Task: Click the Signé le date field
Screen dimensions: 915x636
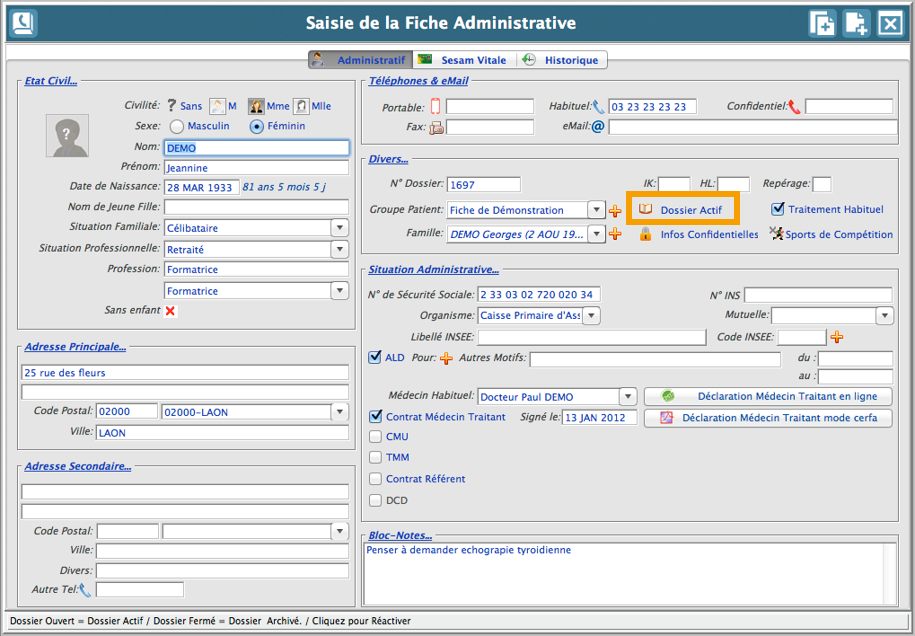Action: pyautogui.click(x=599, y=418)
